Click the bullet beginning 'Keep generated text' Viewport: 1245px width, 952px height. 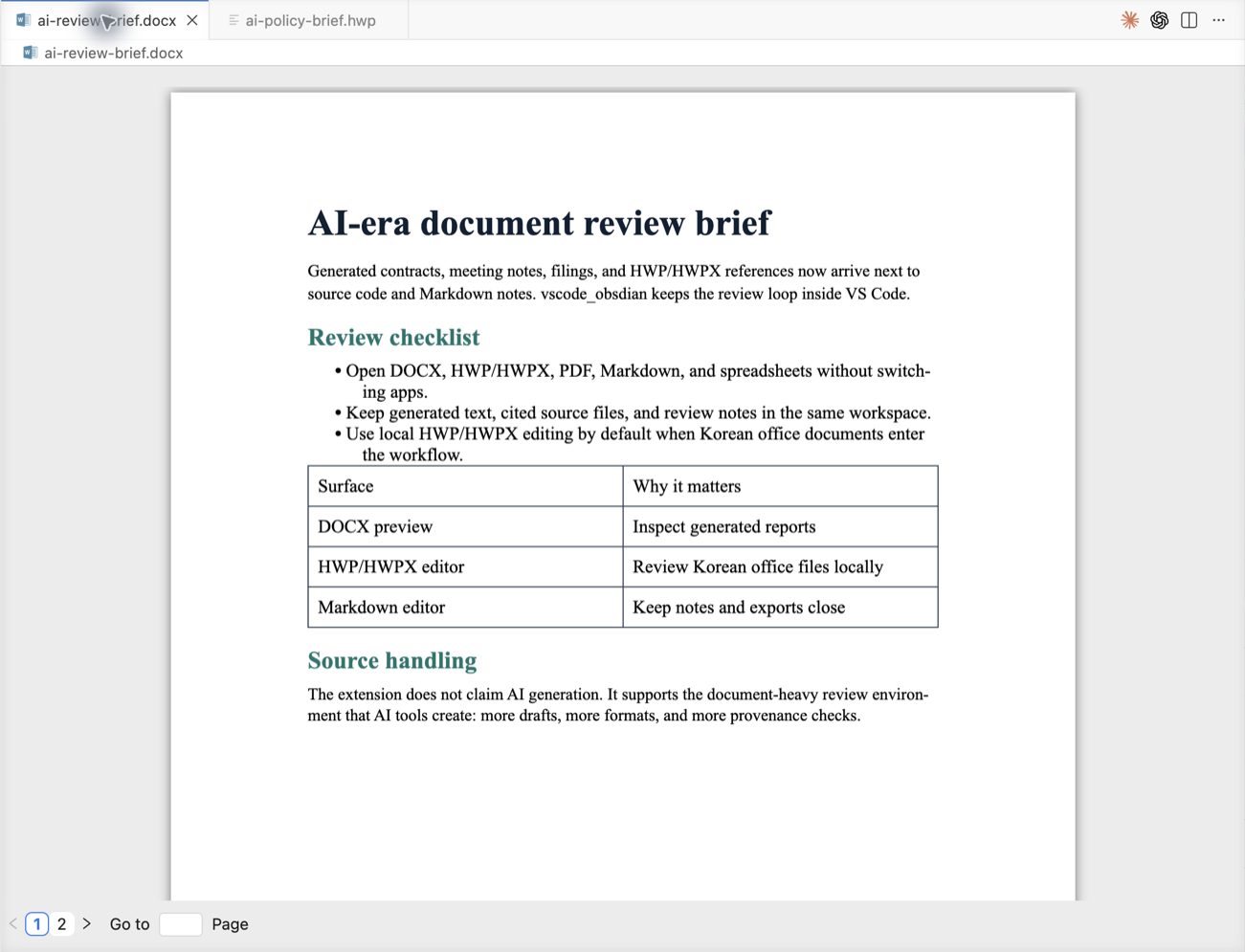pyautogui.click(x=633, y=413)
